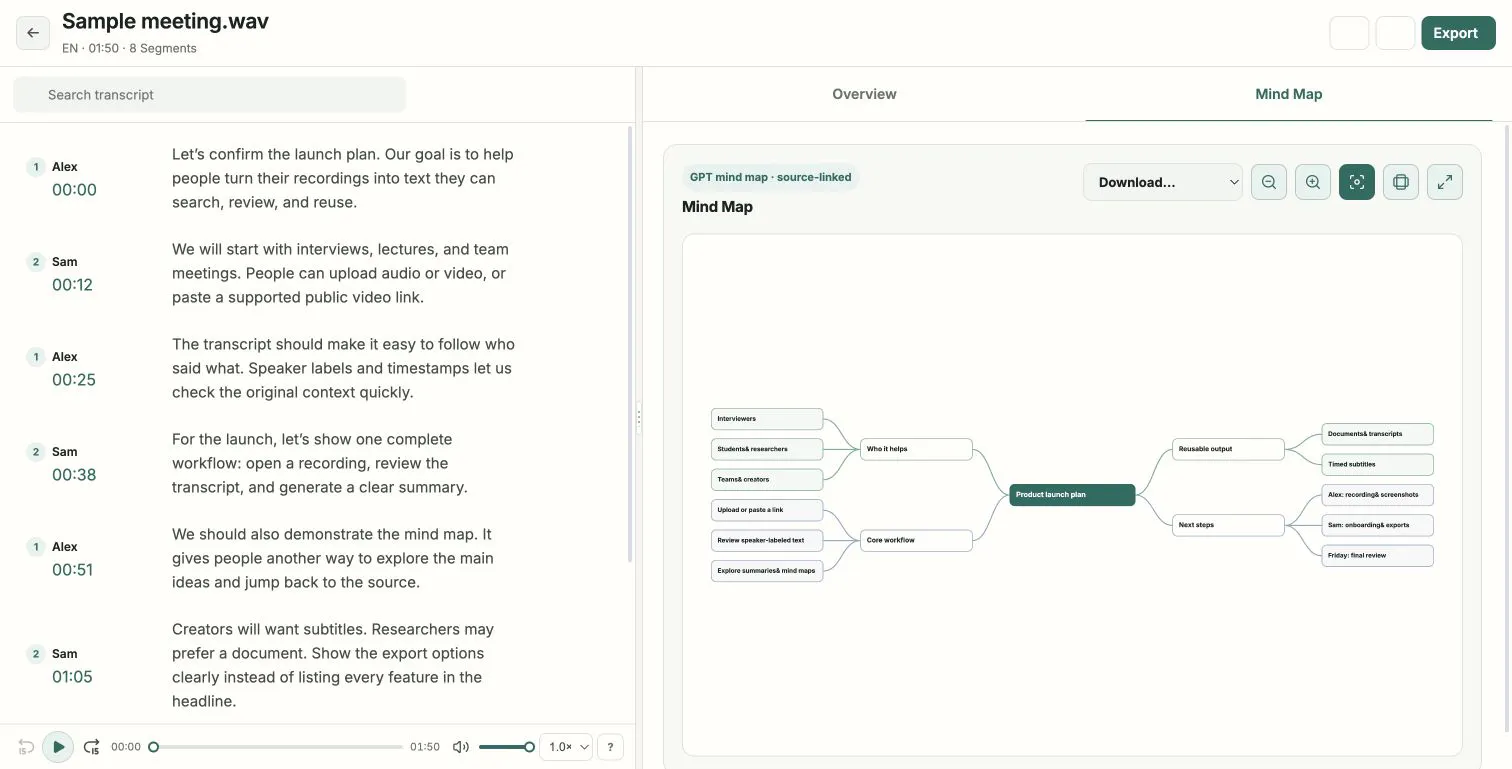Toggle the fit-to-view focus button
1512x769 pixels.
click(x=1357, y=182)
